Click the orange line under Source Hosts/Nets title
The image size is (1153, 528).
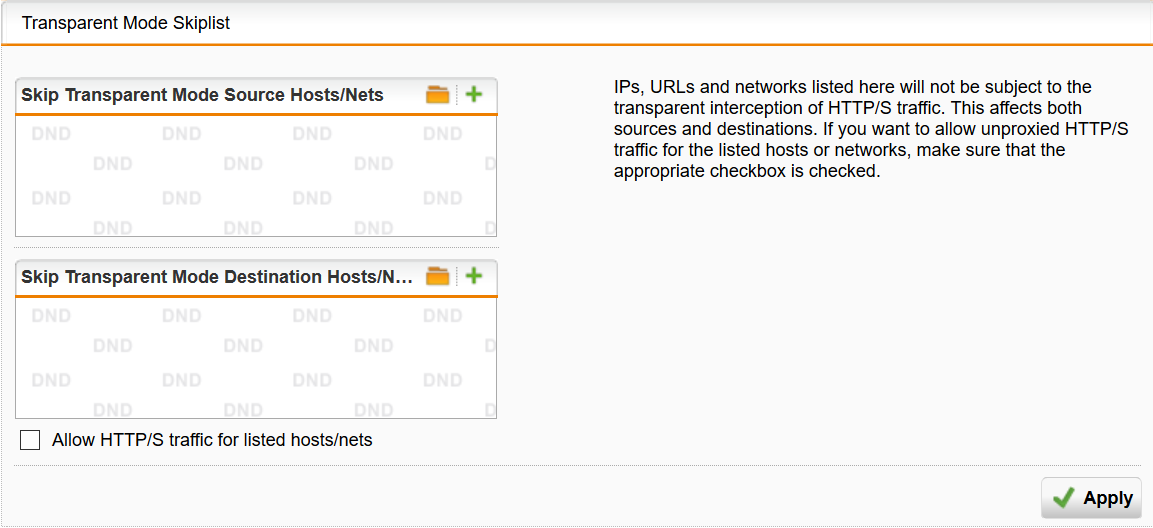click(x=256, y=114)
